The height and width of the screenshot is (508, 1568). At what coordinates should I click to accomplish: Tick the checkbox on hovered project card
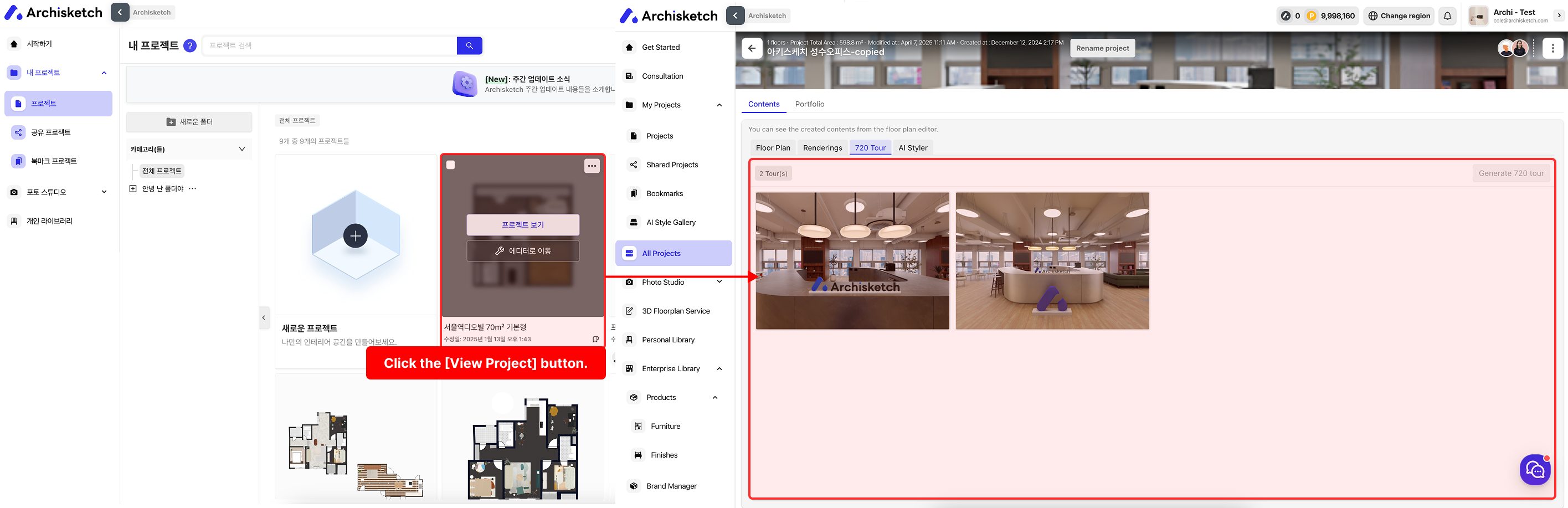451,165
